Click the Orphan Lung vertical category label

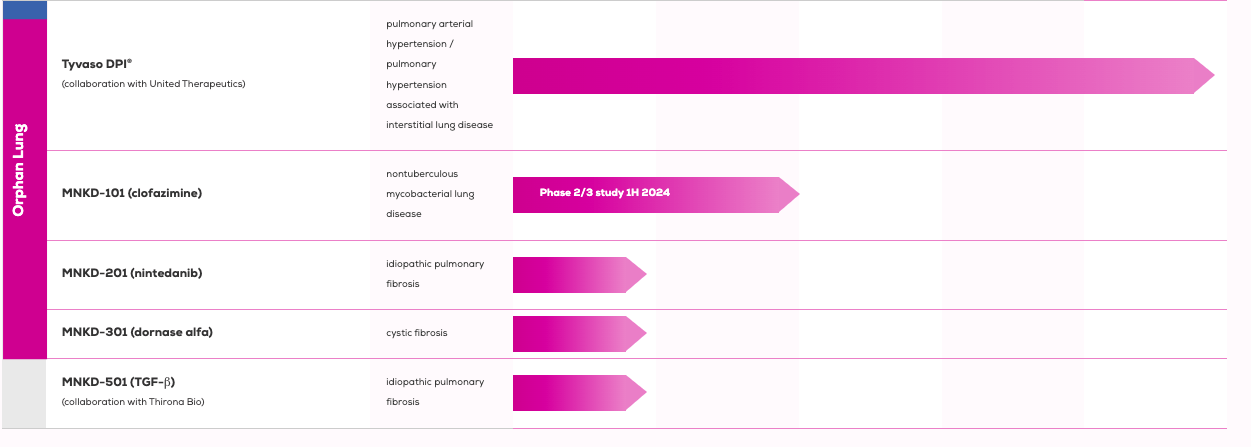point(19,170)
